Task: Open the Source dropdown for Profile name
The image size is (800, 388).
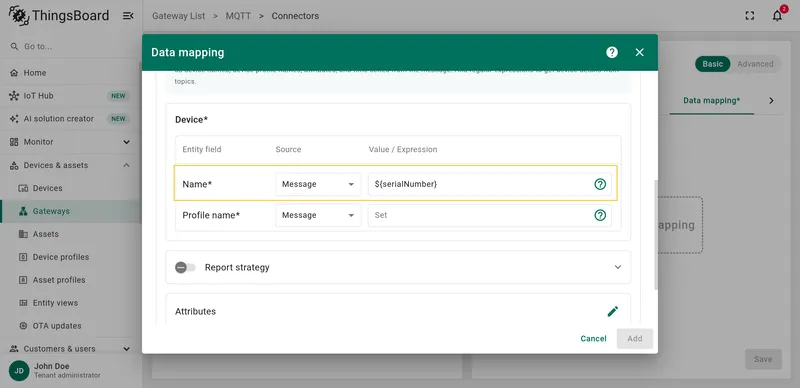Action: [x=318, y=215]
